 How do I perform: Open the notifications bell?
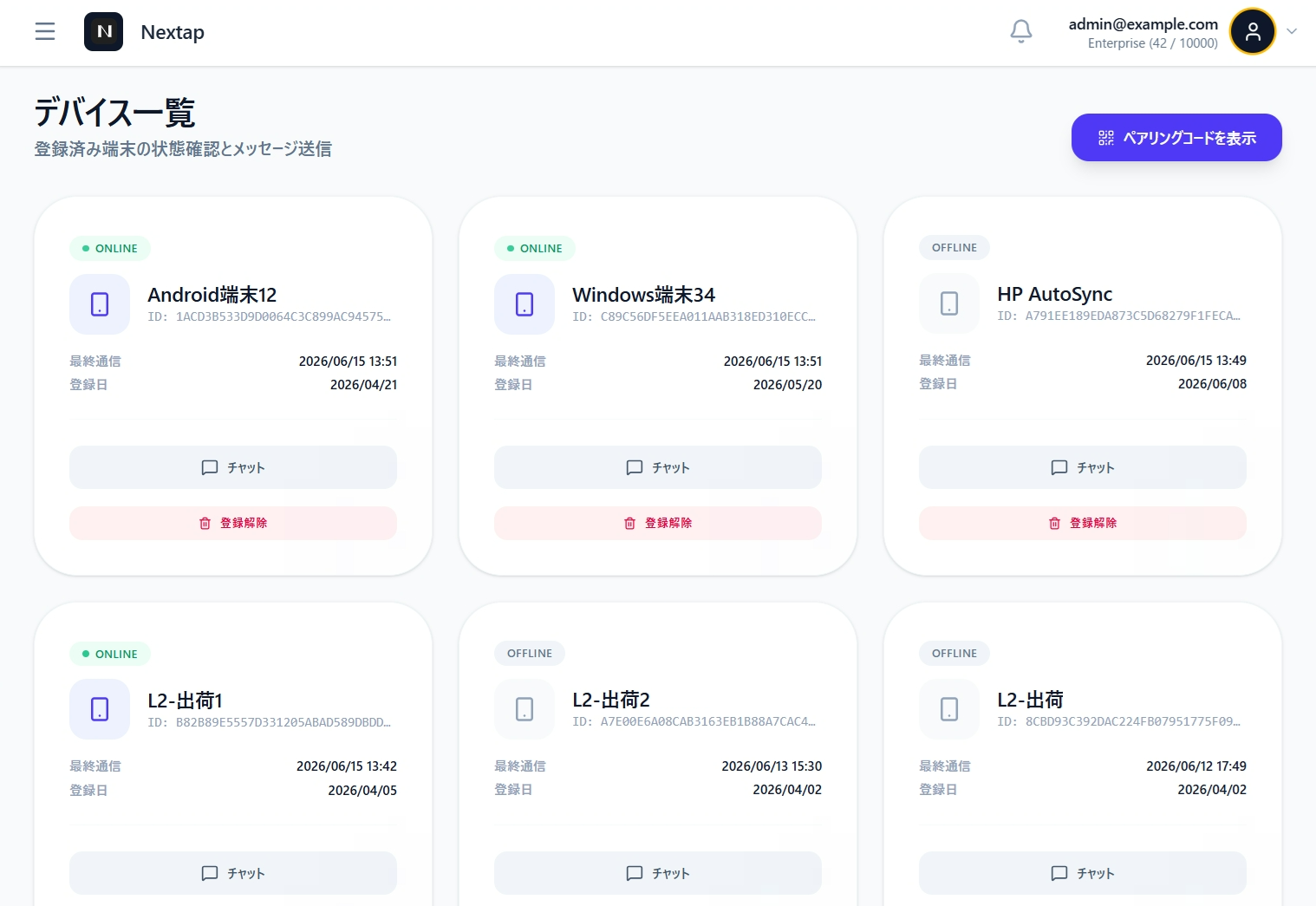(x=1021, y=32)
